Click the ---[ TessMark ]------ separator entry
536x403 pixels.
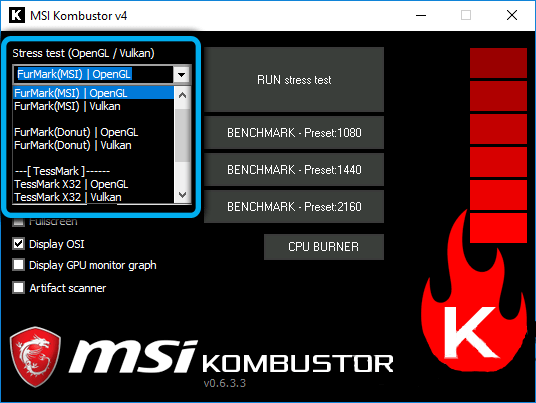point(93,171)
